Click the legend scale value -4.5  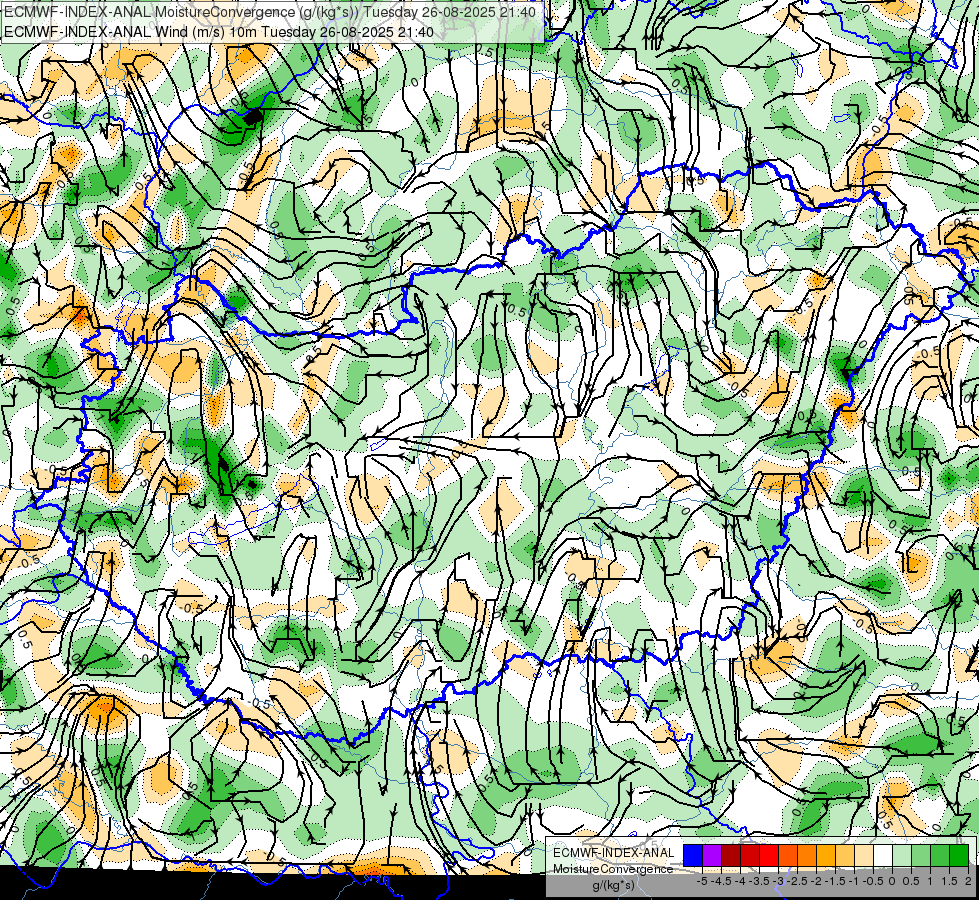pos(722,881)
